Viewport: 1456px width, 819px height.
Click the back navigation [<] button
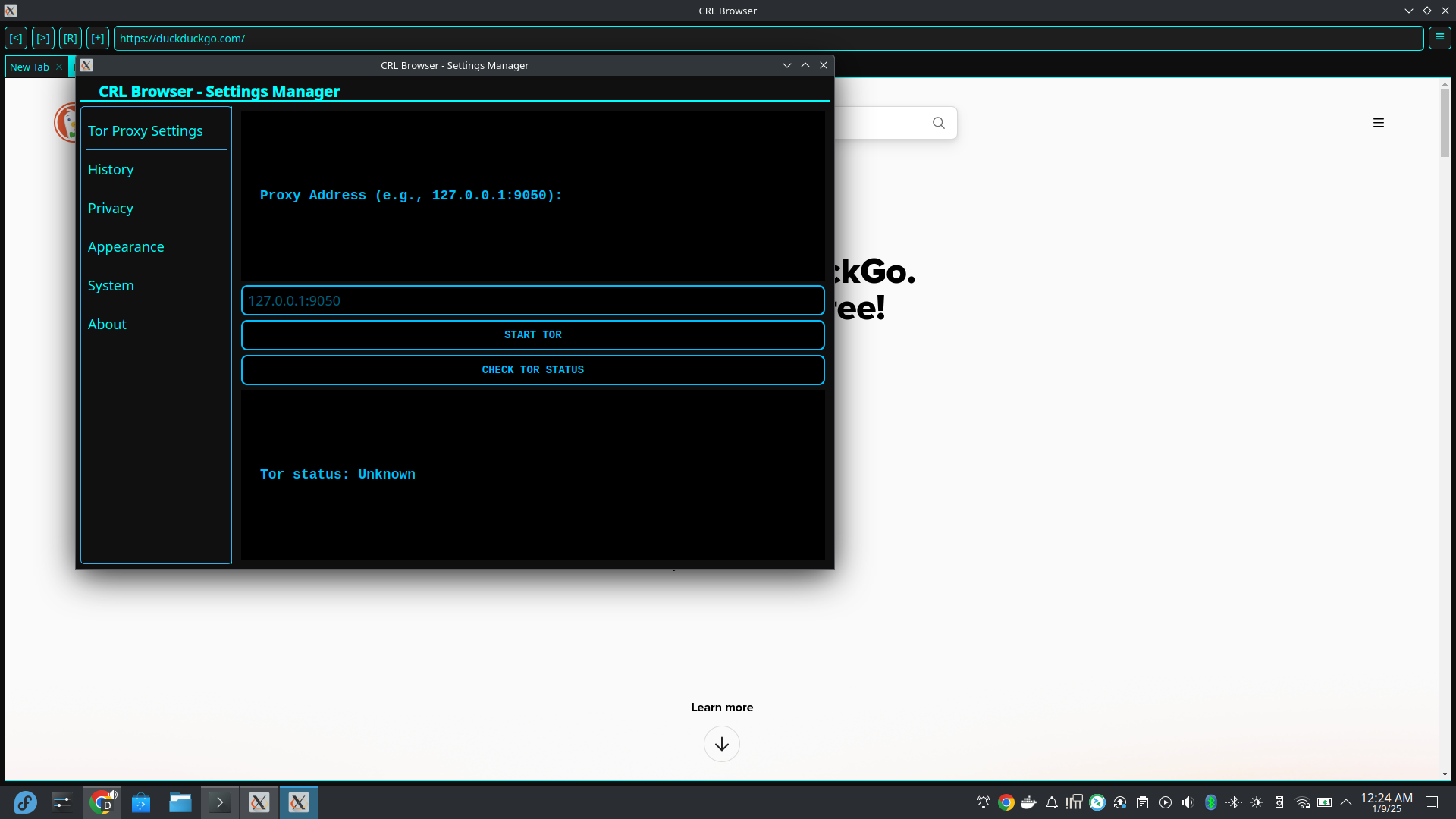pos(16,38)
